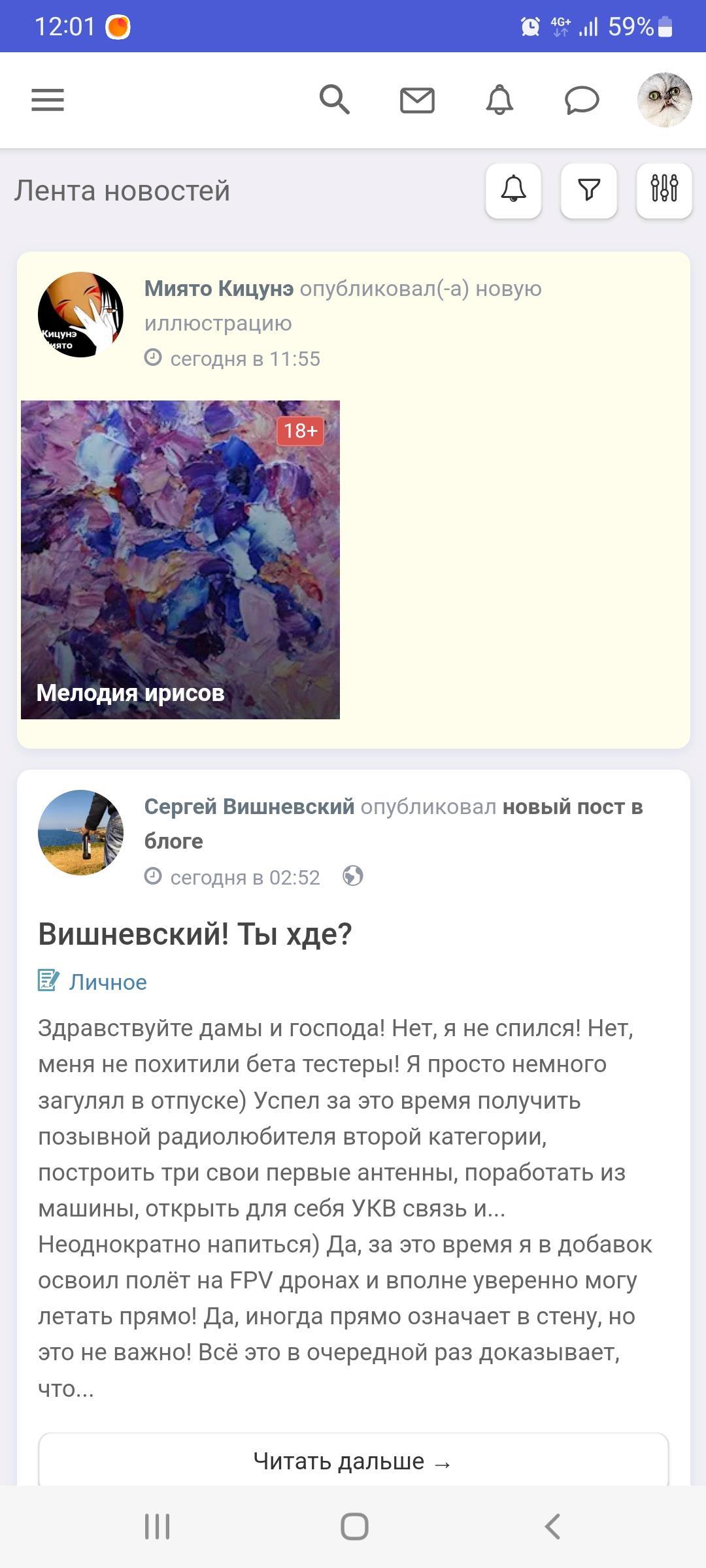Tap Миято Кицунэ's round avatar

click(80, 314)
